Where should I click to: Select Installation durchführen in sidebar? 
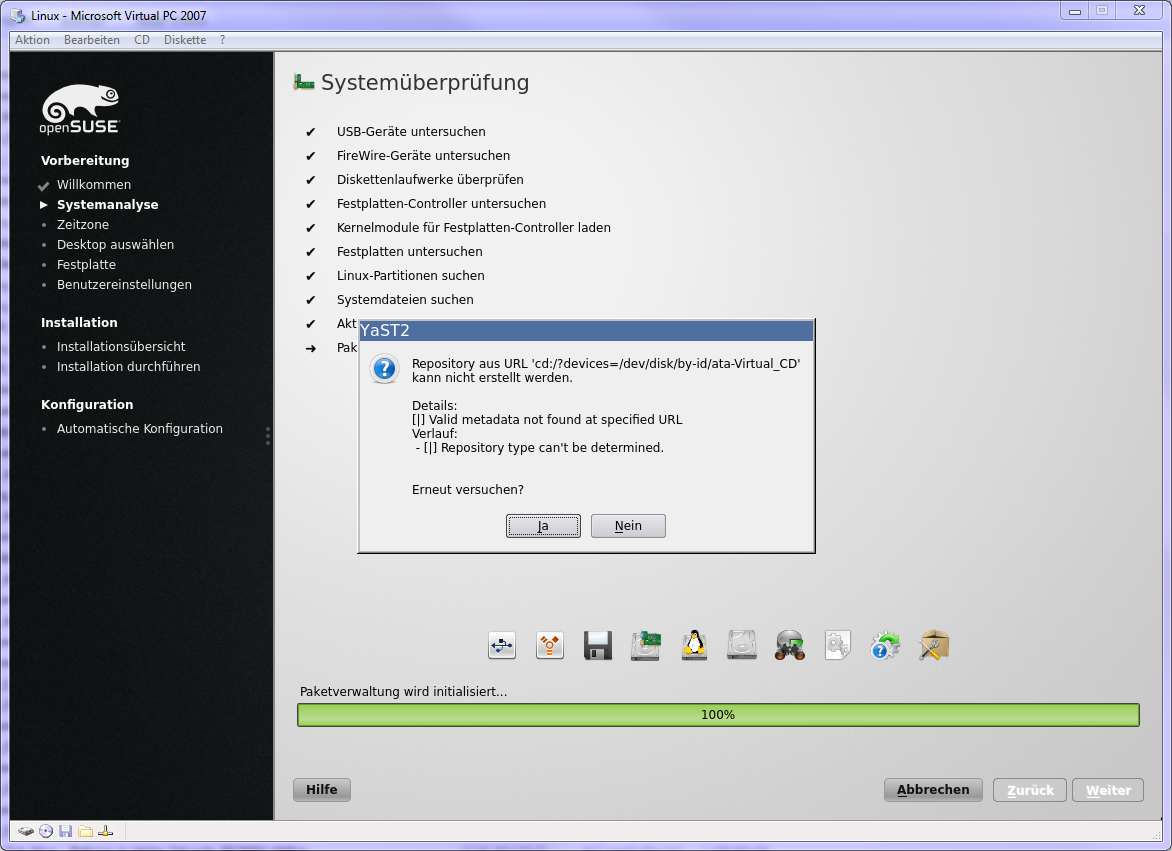tap(129, 367)
